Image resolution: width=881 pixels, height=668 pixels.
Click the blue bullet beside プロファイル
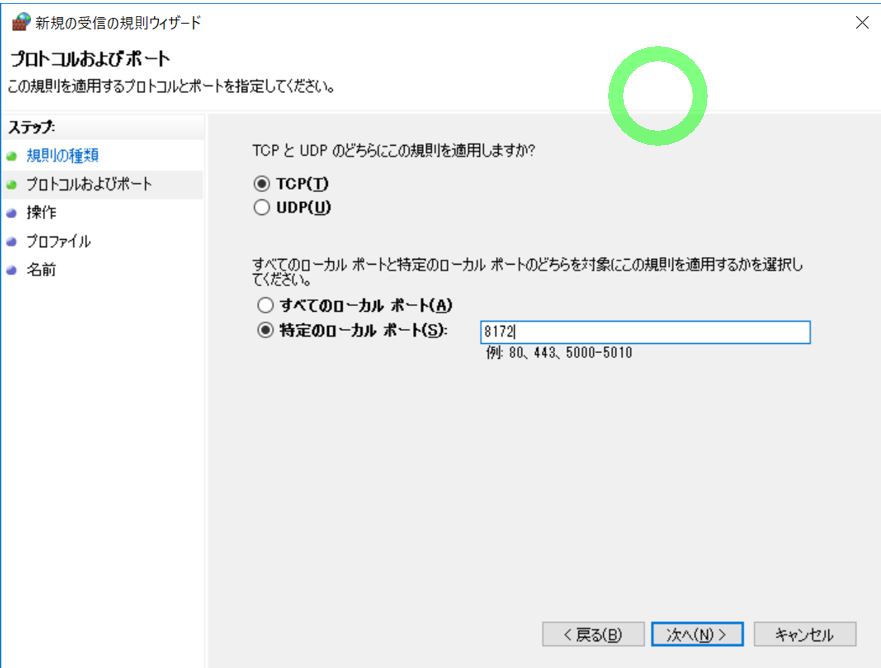[12, 242]
